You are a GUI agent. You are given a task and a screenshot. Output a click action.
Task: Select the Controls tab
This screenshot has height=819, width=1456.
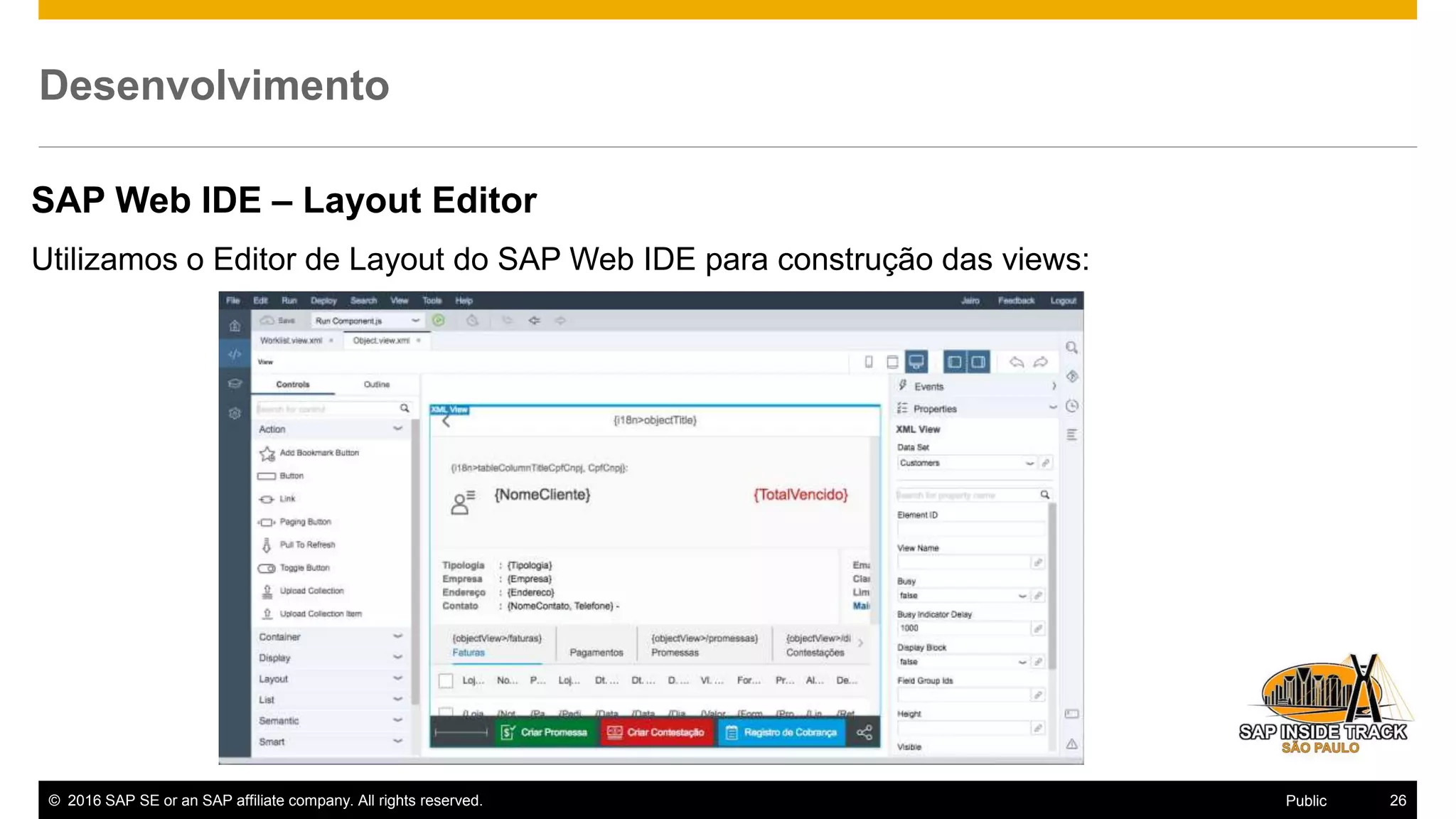click(293, 384)
